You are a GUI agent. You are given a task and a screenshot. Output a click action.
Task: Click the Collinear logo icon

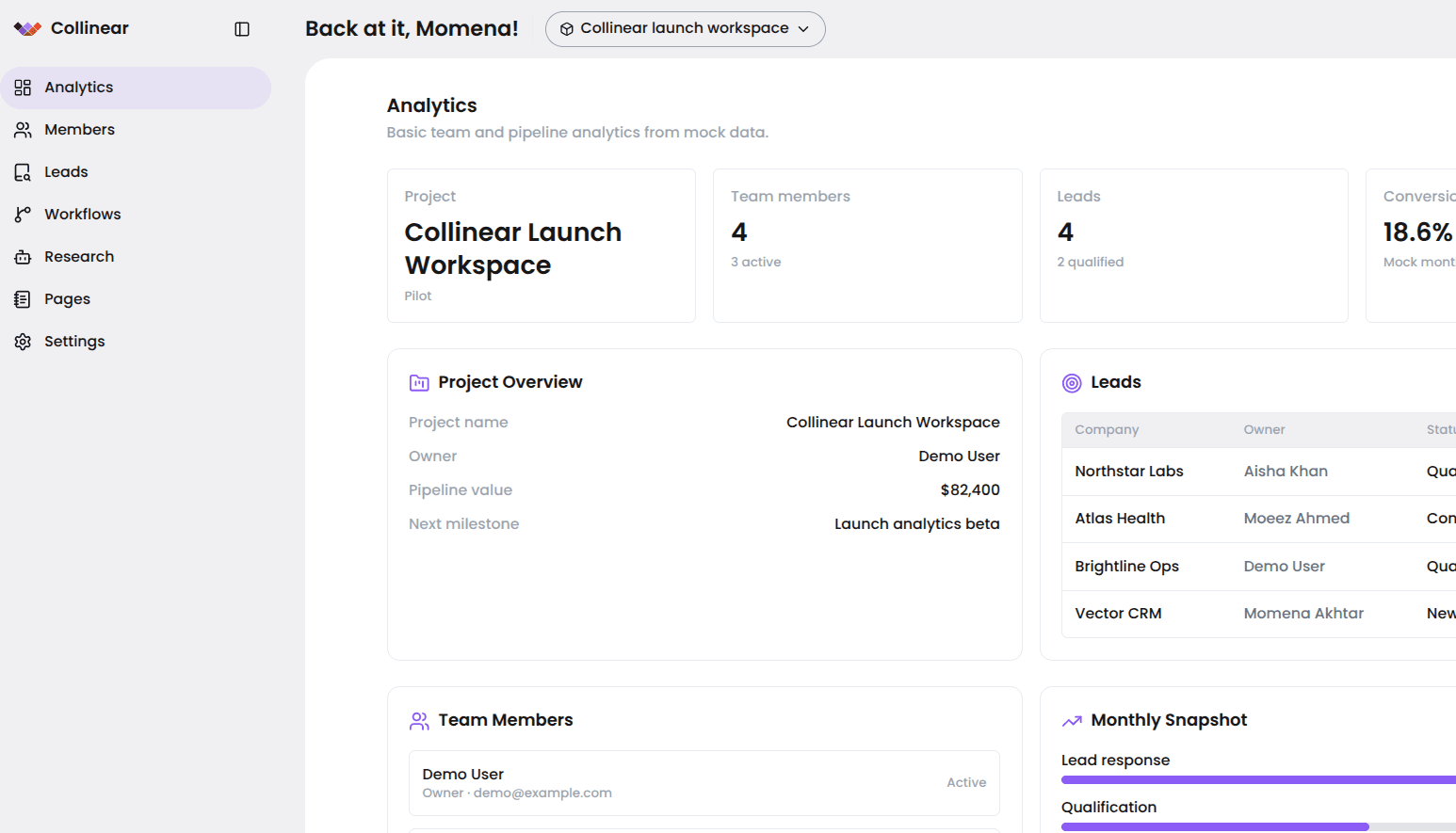click(x=27, y=29)
